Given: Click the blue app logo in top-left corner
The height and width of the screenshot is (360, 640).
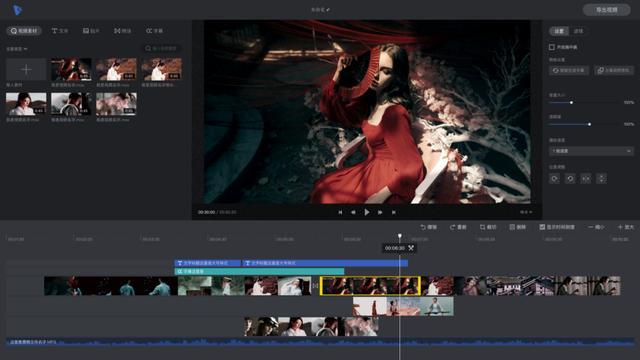Looking at the screenshot, I should 17,9.
